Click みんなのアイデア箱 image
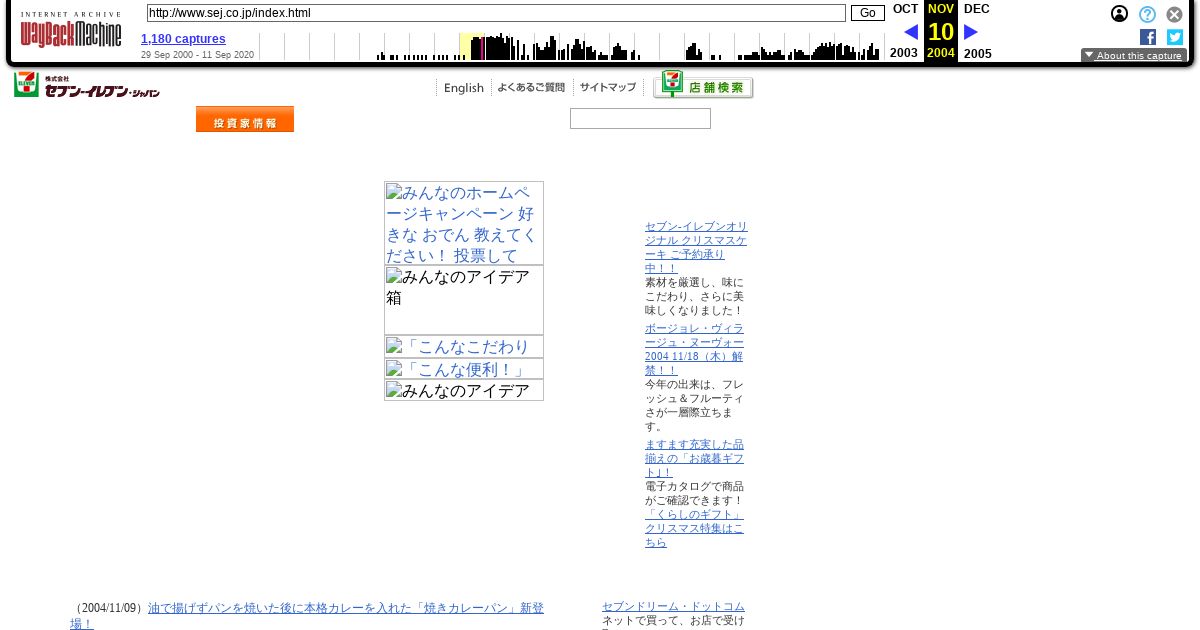1200x630 pixels. (464, 300)
